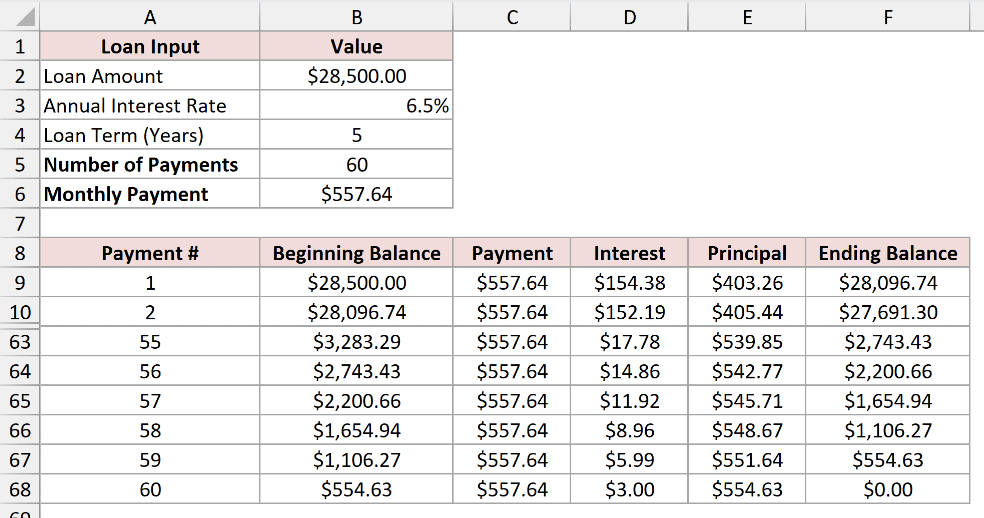Select principal cell $539.85
Viewport: 984px width, 518px height.
tap(747, 342)
